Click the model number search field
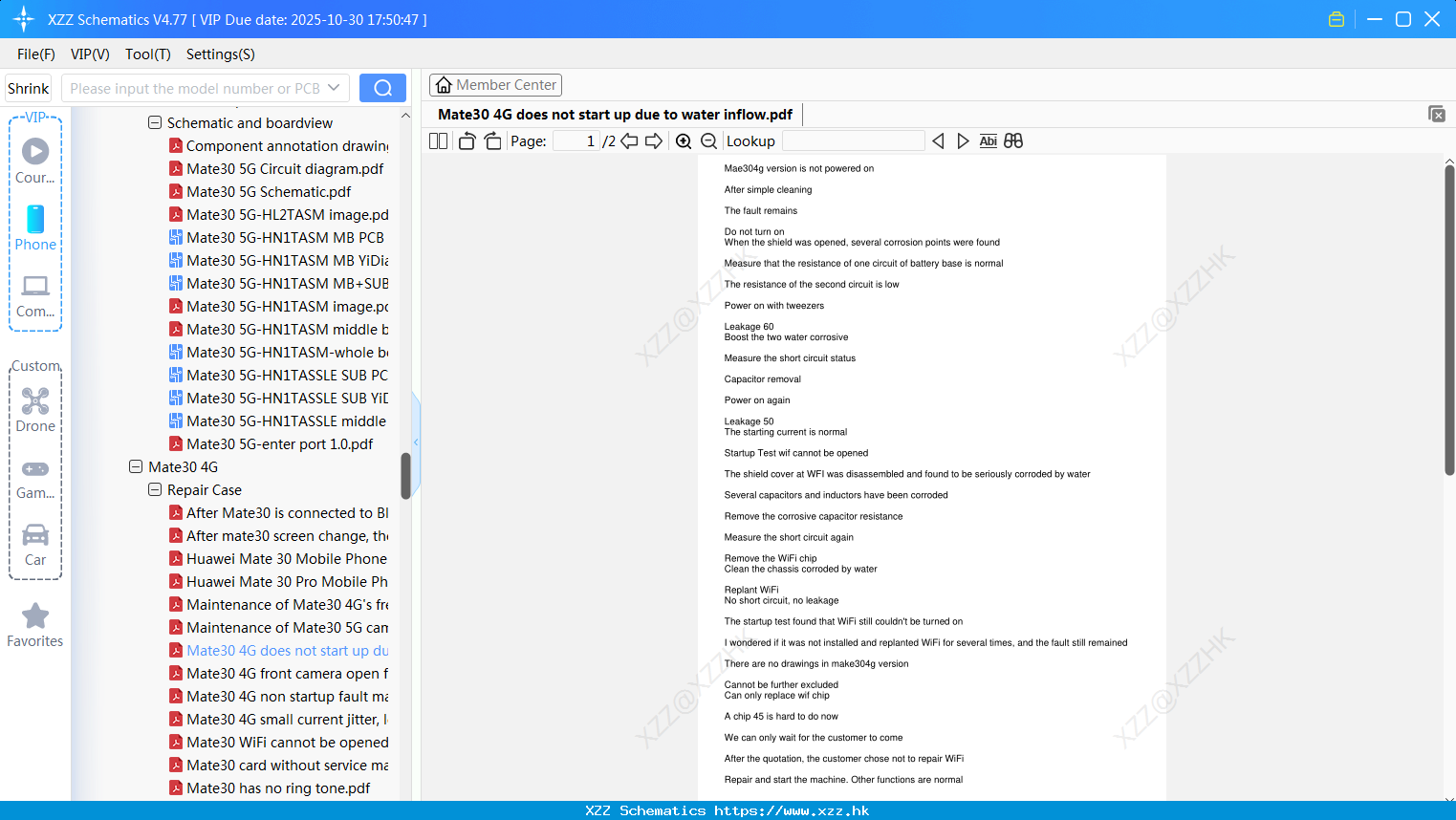The width and height of the screenshot is (1456, 820). (x=195, y=88)
